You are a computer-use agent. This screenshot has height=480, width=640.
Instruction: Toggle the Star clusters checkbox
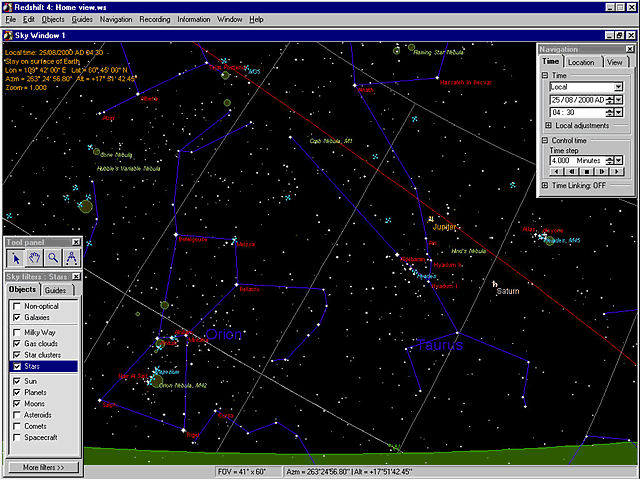point(17,355)
